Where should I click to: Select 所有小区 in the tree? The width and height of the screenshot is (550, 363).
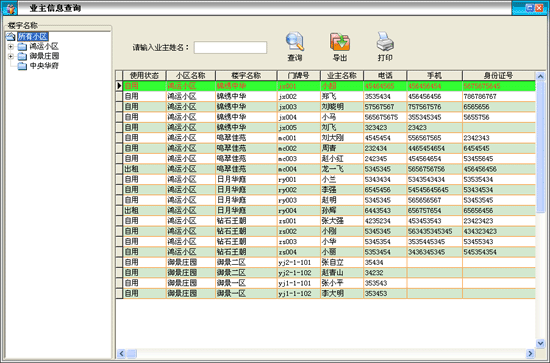point(33,36)
